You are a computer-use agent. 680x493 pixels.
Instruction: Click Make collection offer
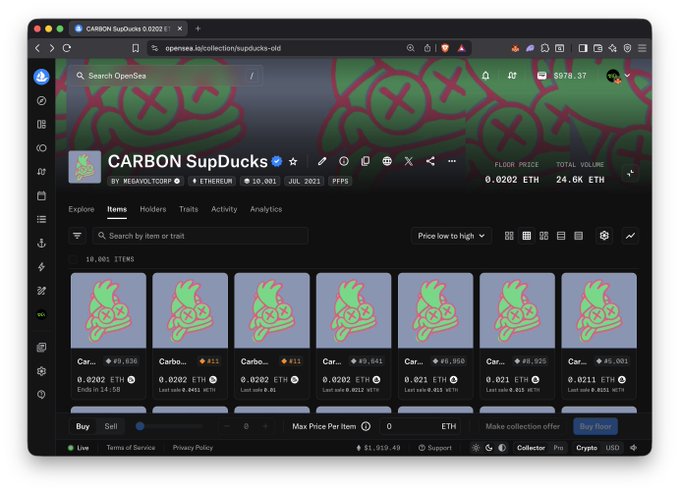coord(523,426)
